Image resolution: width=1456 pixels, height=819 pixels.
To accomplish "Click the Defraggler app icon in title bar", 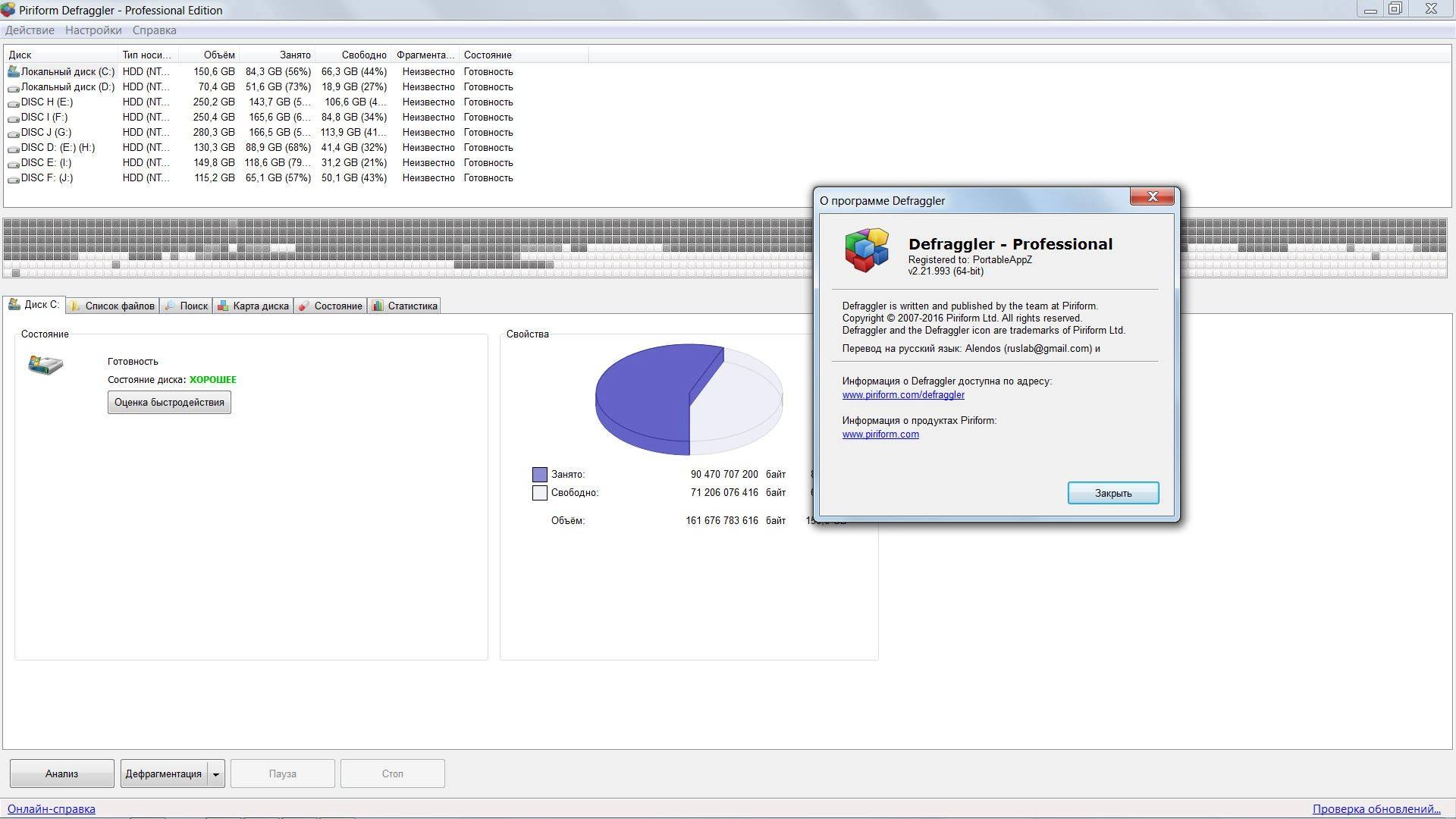I will pyautogui.click(x=8, y=10).
